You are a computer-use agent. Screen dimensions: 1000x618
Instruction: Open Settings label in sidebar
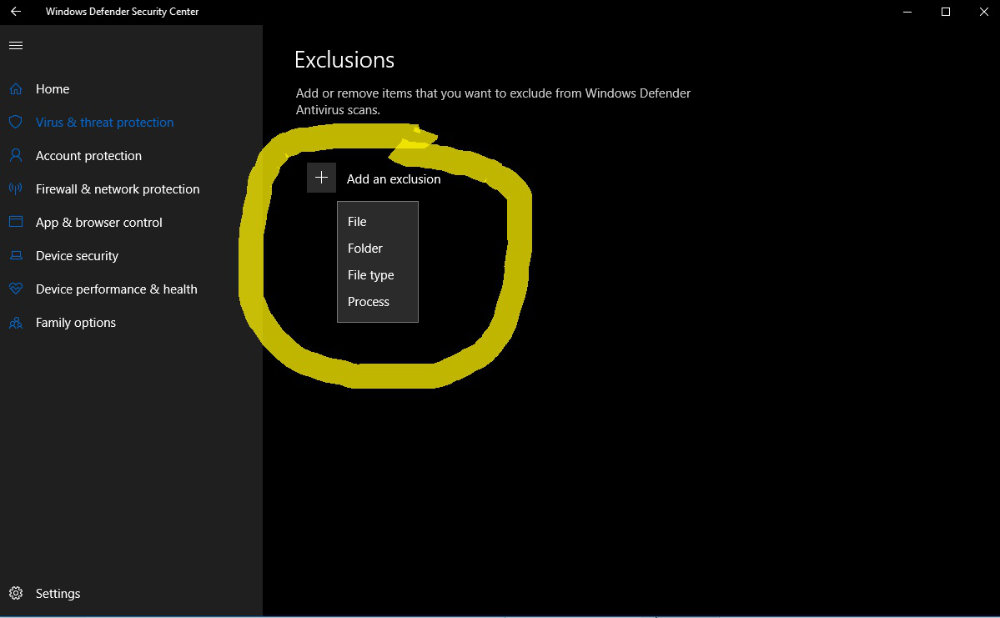click(x=58, y=594)
